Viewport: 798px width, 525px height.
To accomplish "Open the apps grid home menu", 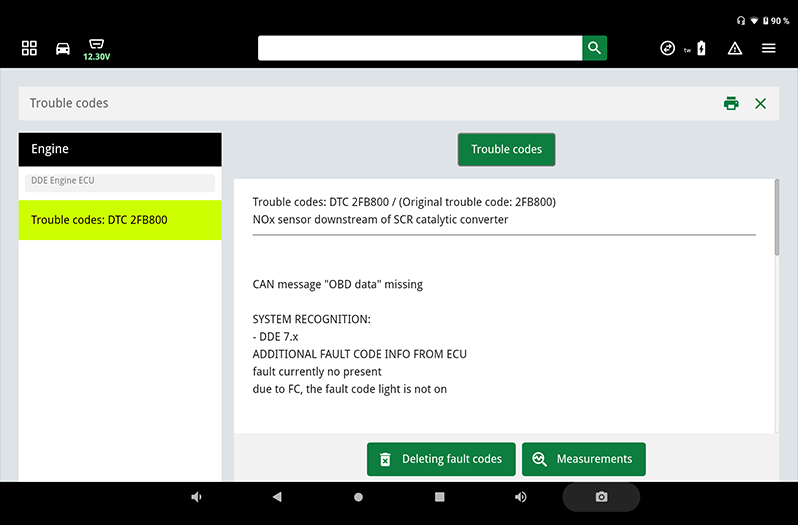I will pos(29,48).
